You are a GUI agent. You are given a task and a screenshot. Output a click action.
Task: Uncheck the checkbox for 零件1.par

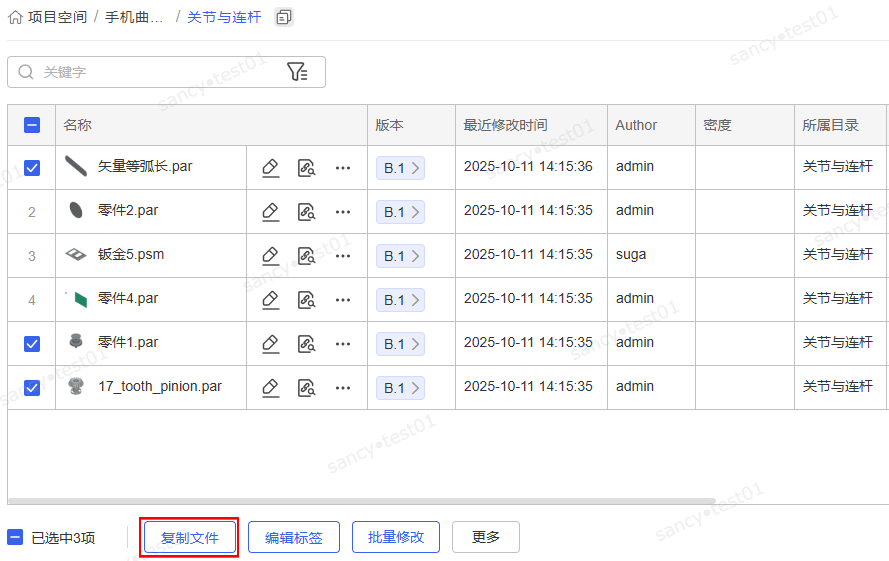coord(32,344)
